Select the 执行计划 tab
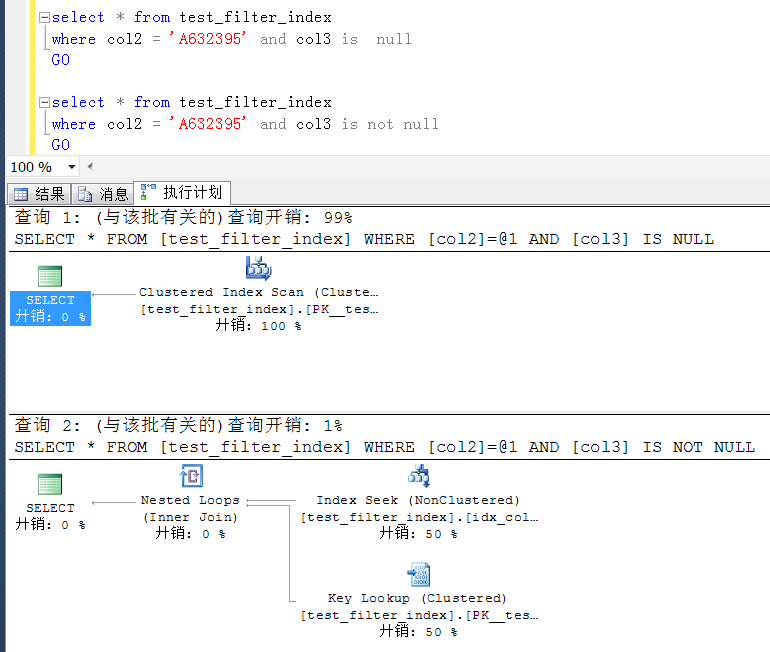 183,193
